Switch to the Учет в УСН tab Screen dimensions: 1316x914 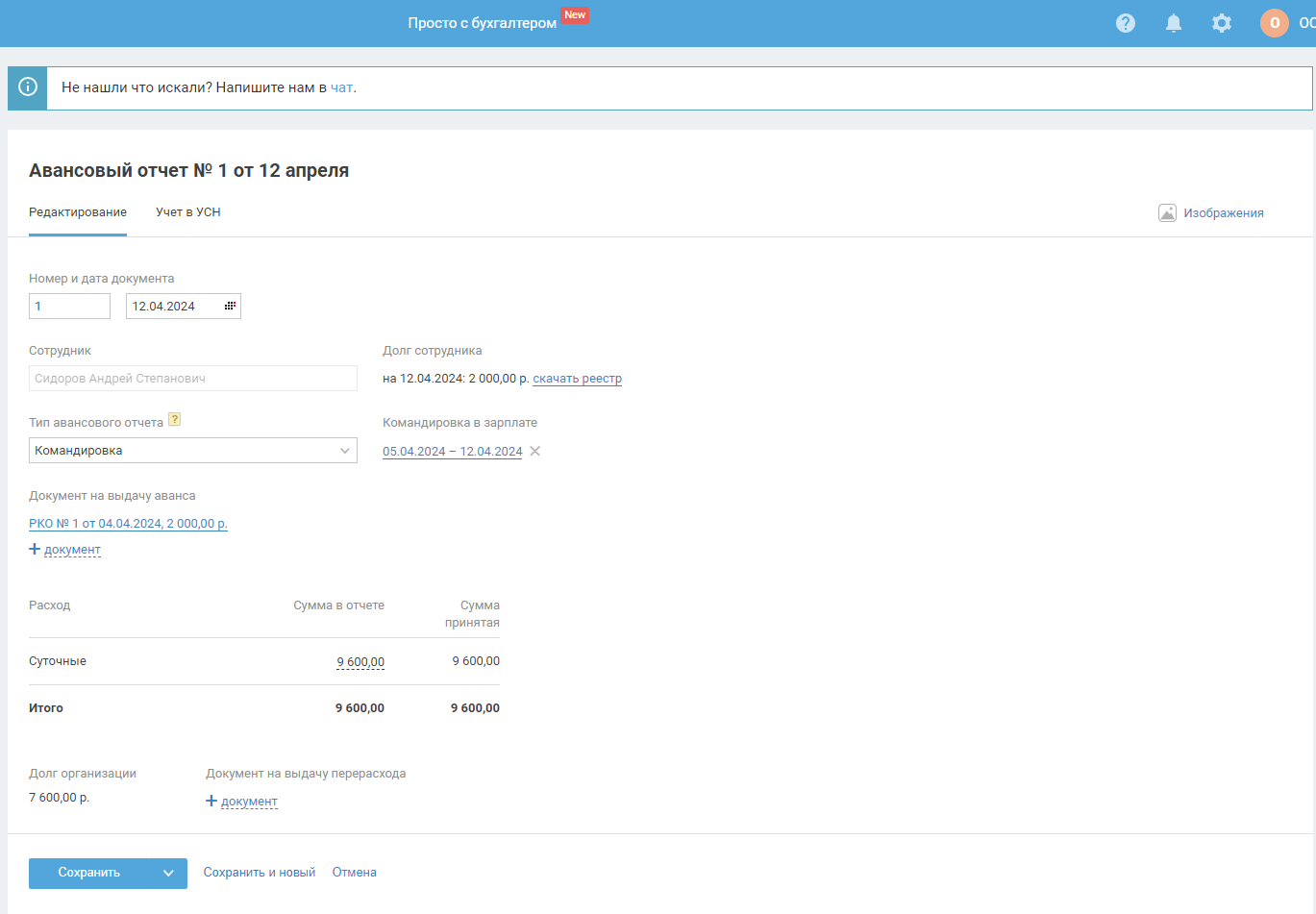188,212
